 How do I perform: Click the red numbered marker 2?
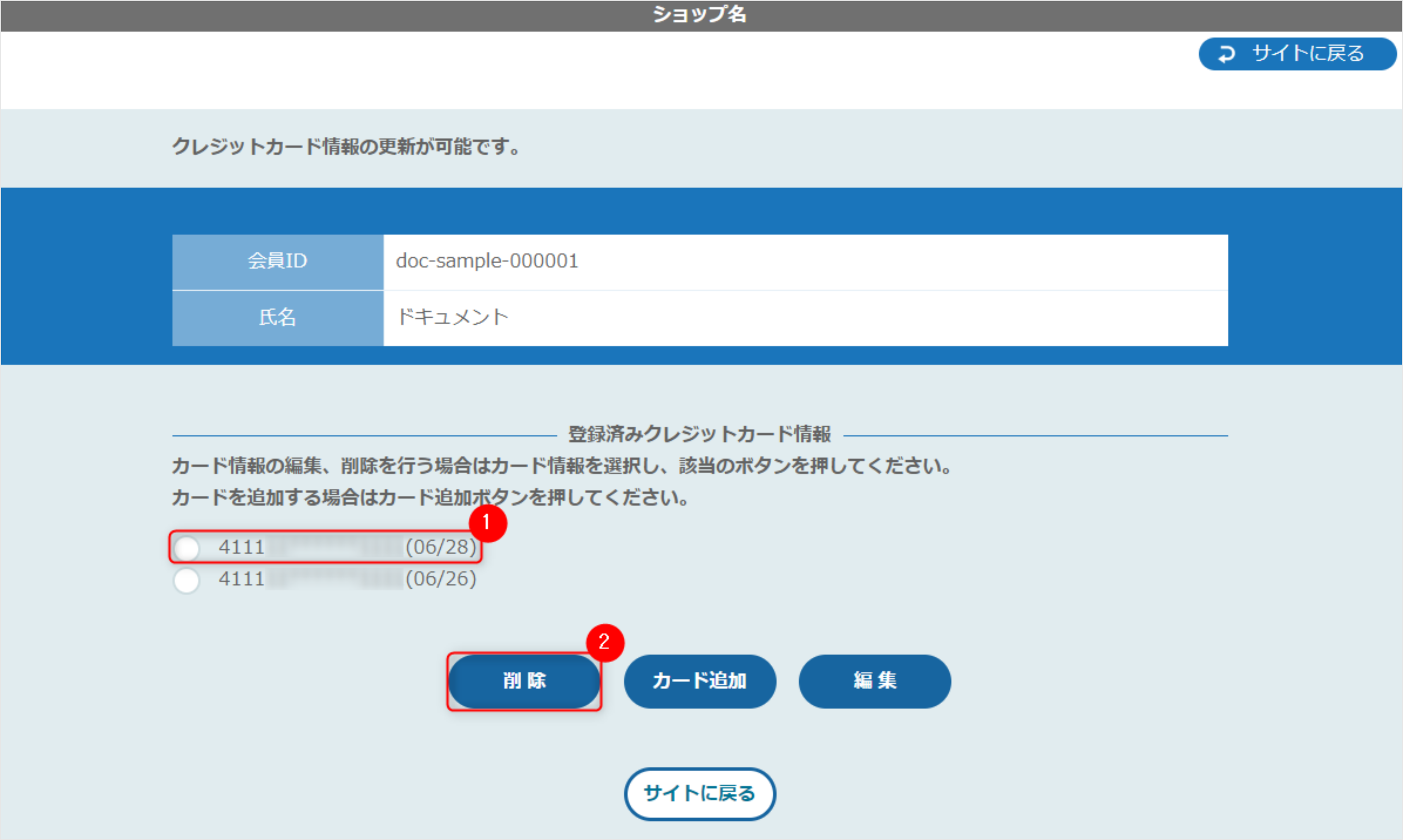[604, 642]
